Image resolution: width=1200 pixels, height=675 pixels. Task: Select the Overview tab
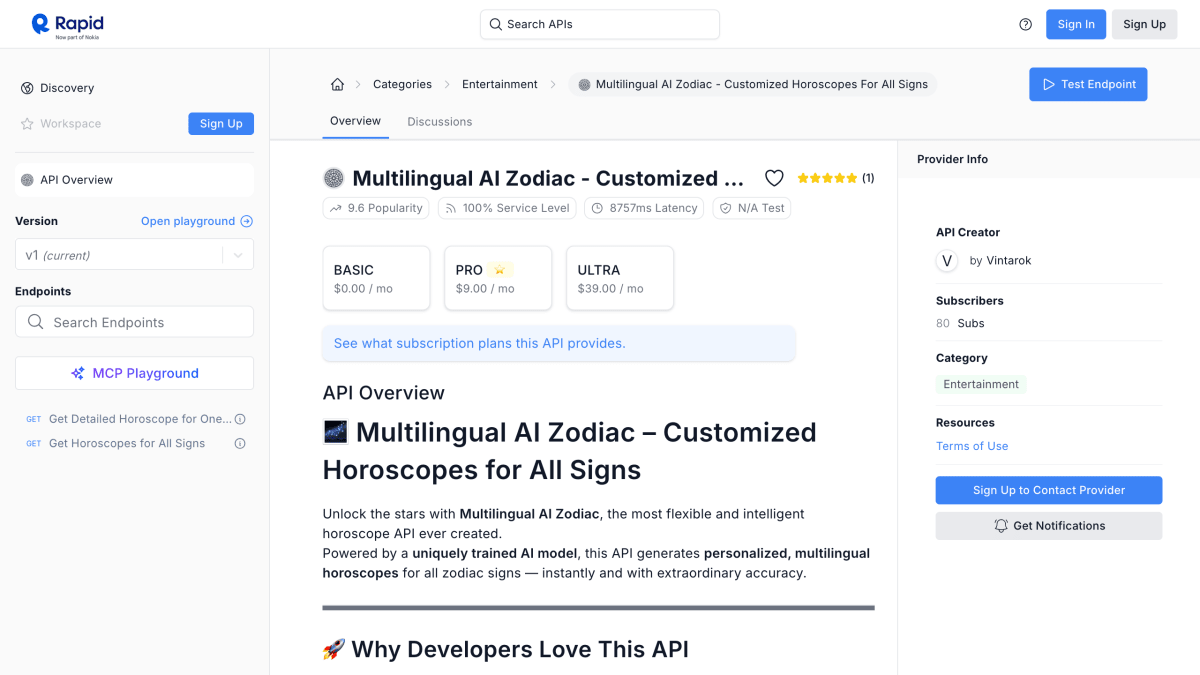355,121
